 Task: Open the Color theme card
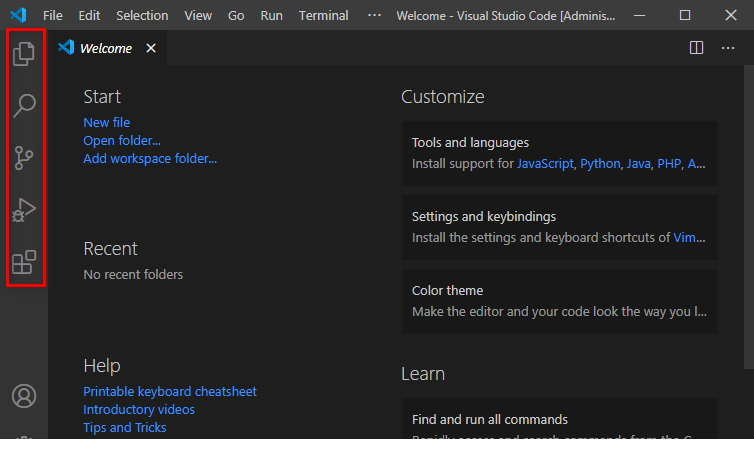(x=560, y=301)
